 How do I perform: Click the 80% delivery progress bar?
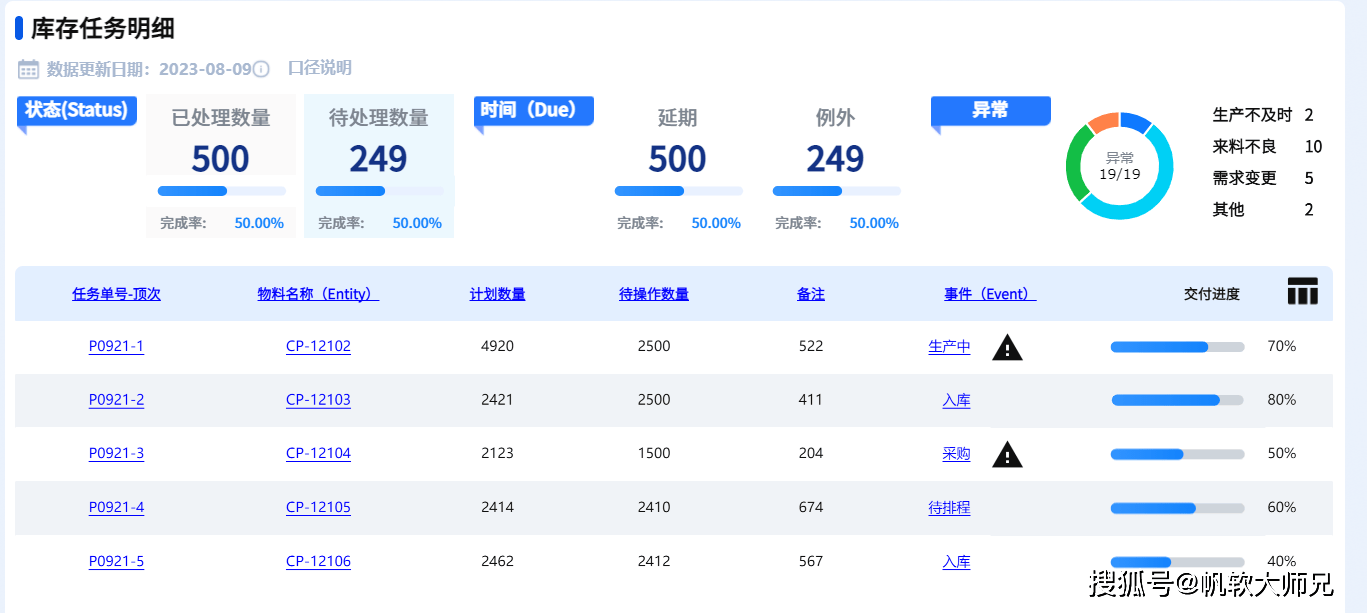click(1177, 400)
